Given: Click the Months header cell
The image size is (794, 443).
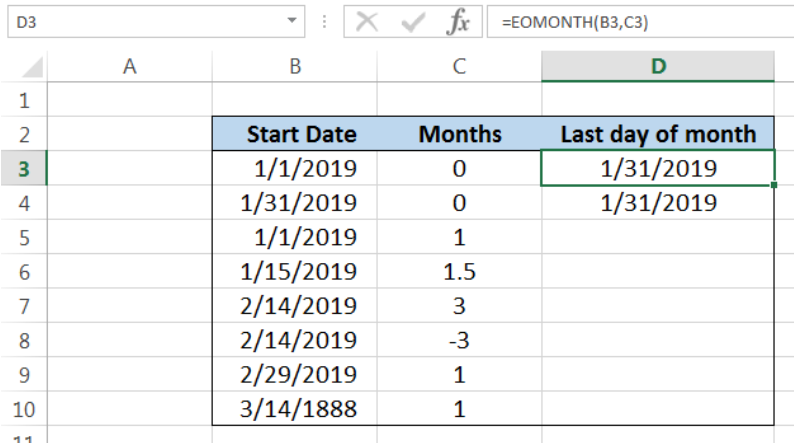Looking at the screenshot, I should (459, 135).
